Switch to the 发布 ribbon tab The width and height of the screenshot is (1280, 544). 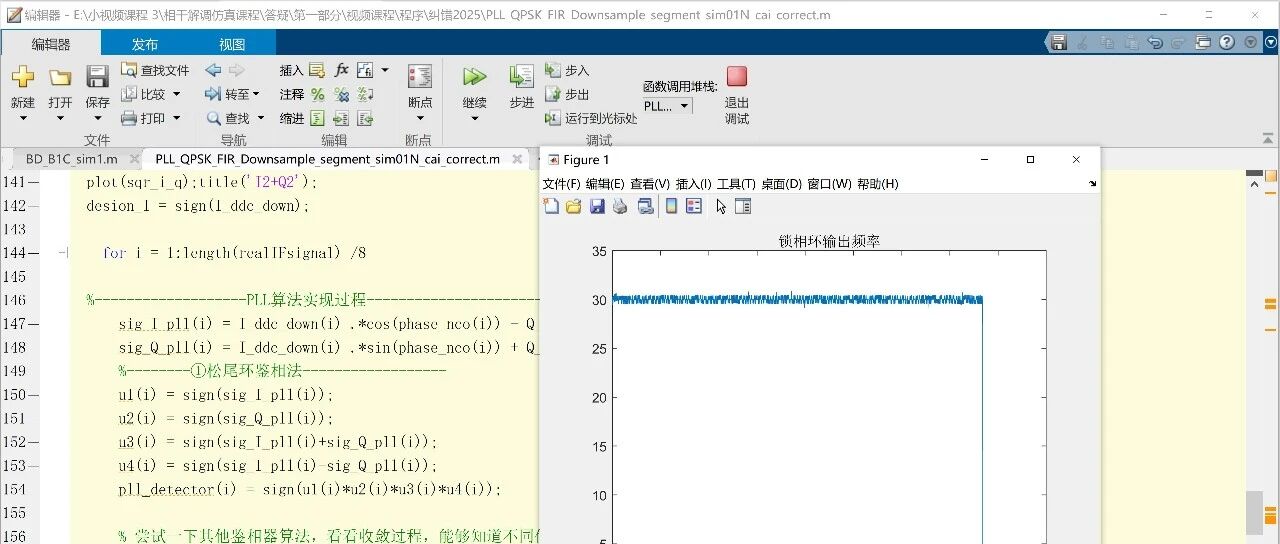pyautogui.click(x=145, y=44)
